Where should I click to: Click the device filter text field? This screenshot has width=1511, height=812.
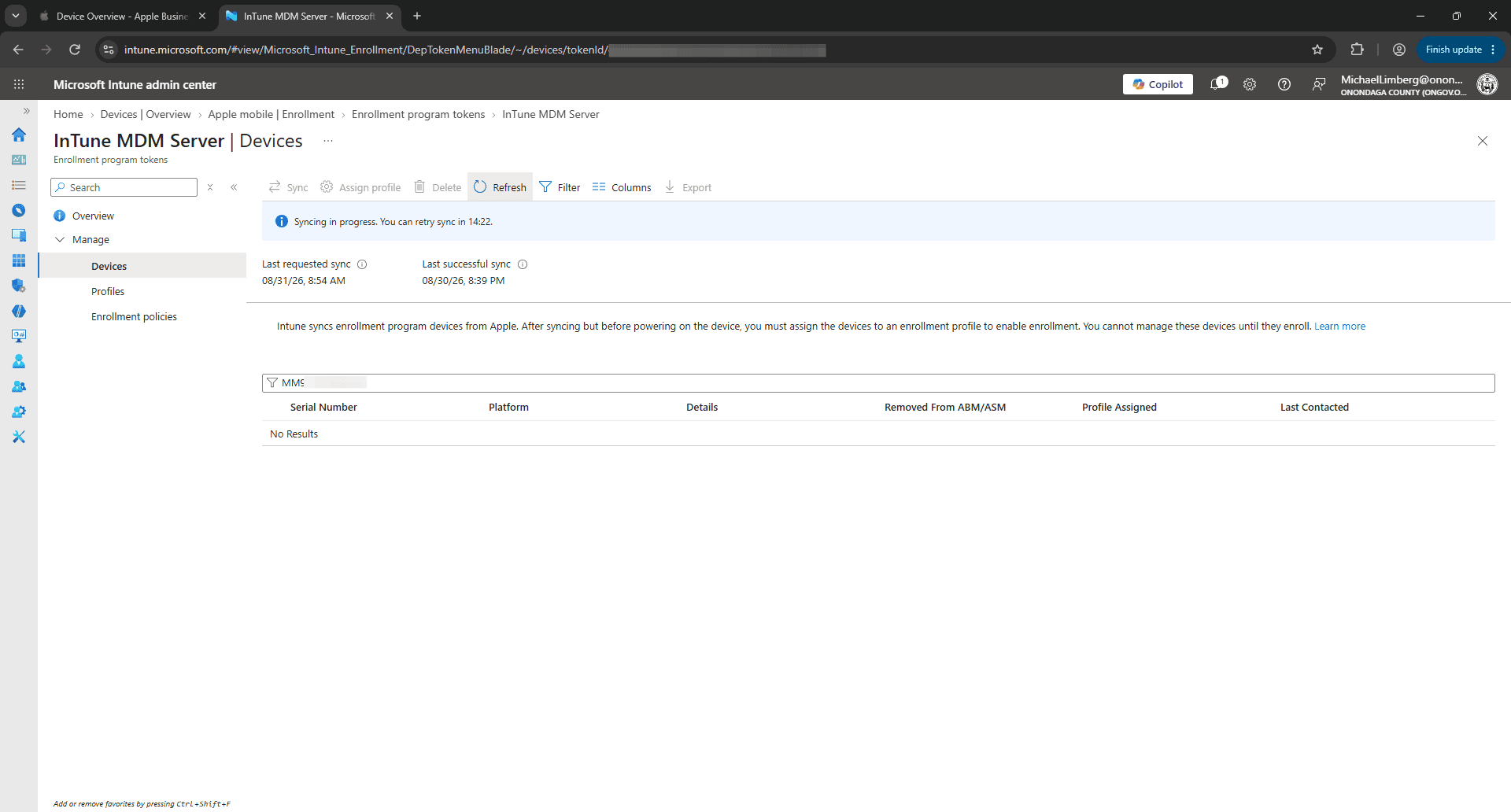[878, 382]
